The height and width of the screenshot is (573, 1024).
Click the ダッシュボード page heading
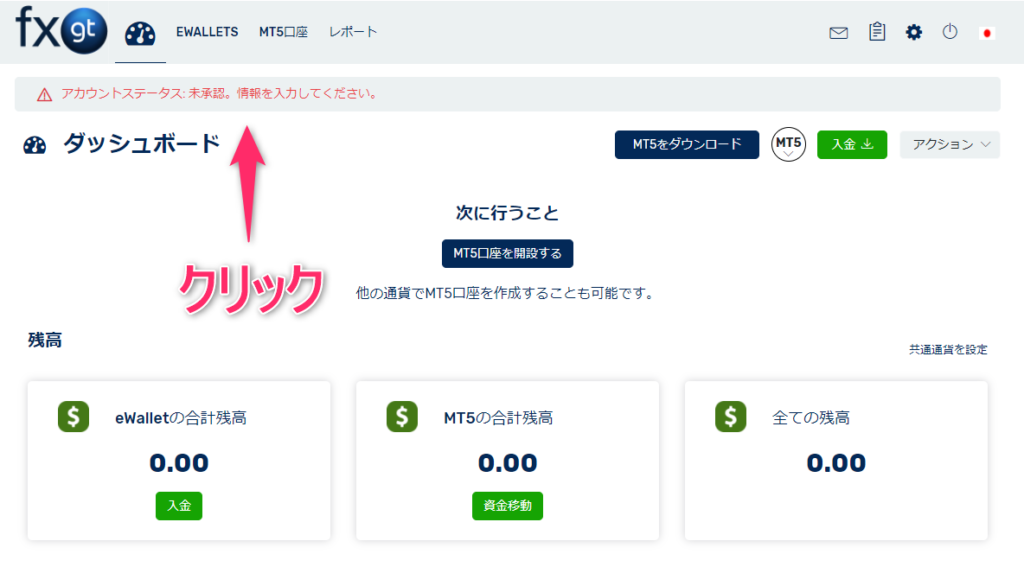[x=142, y=144]
